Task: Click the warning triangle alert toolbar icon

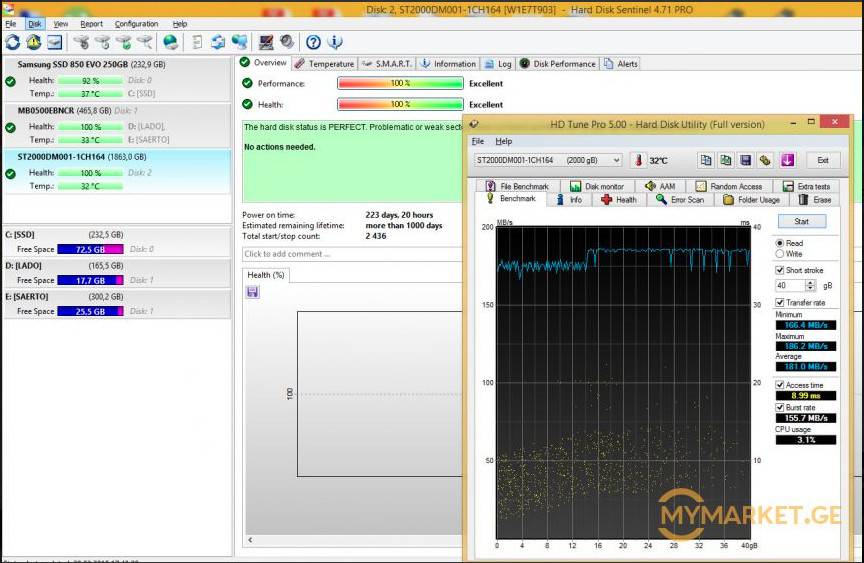Action: point(34,42)
